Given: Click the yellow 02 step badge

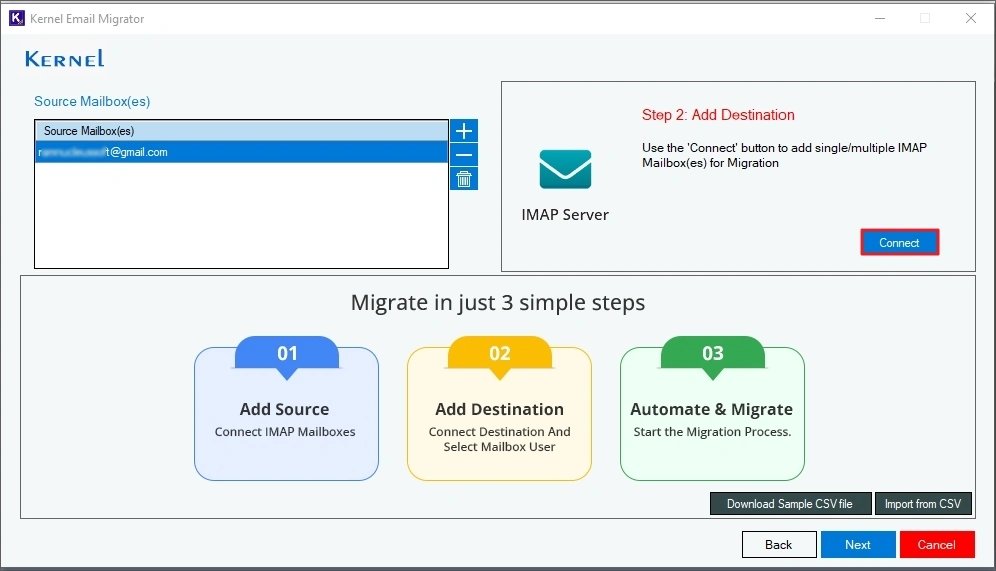Looking at the screenshot, I should tap(499, 354).
